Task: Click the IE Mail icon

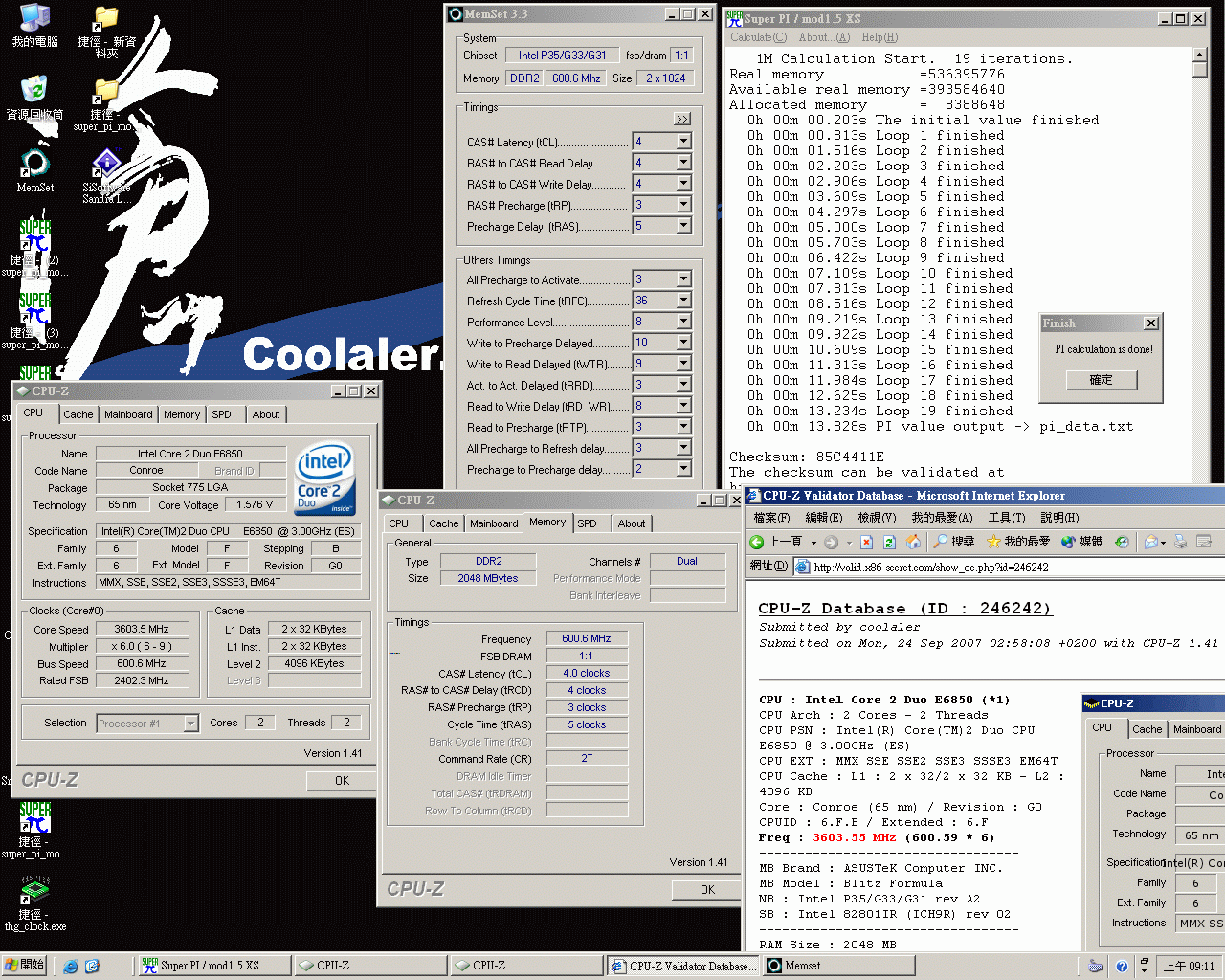Action: click(x=1150, y=542)
